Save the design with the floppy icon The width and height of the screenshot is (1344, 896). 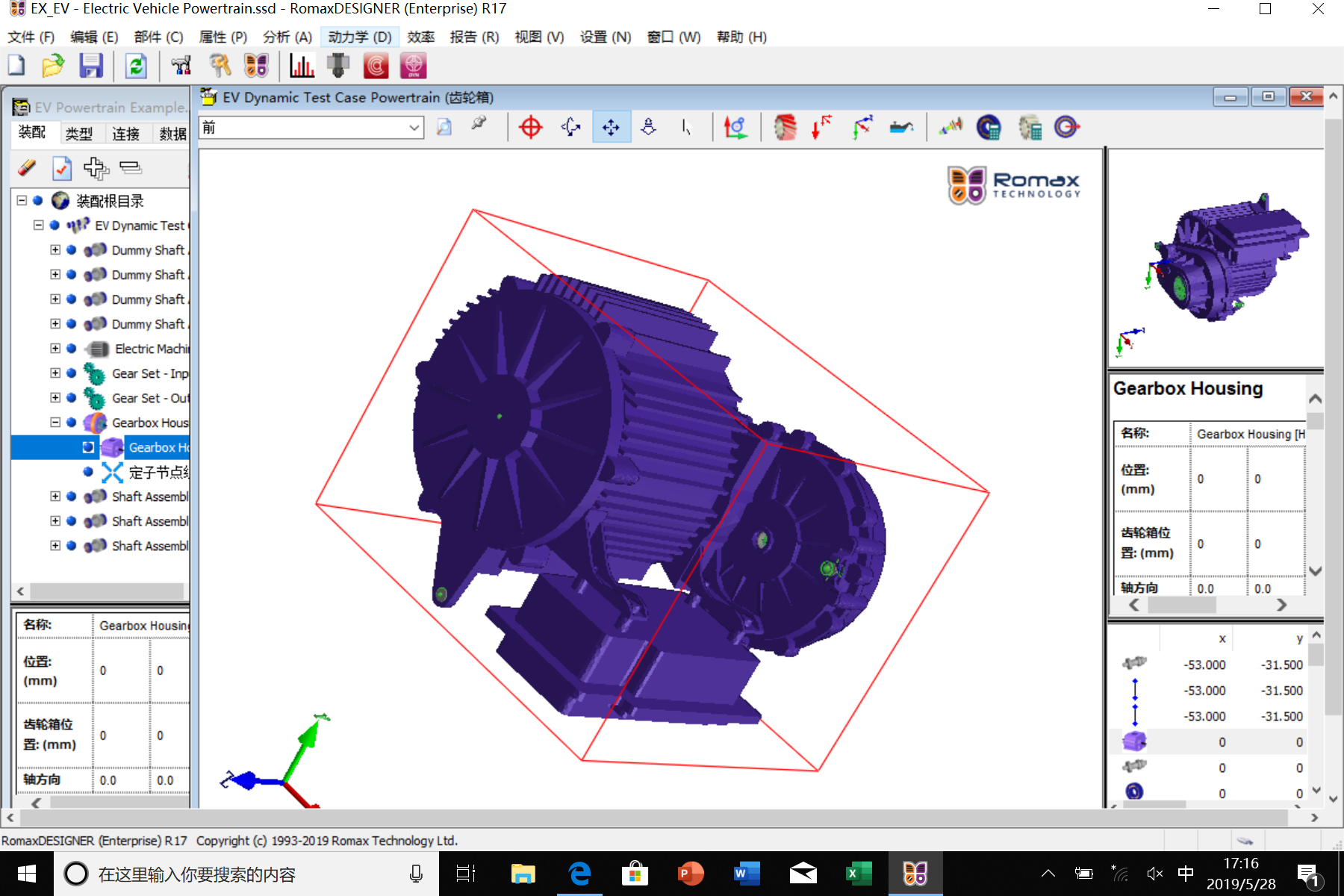point(91,66)
